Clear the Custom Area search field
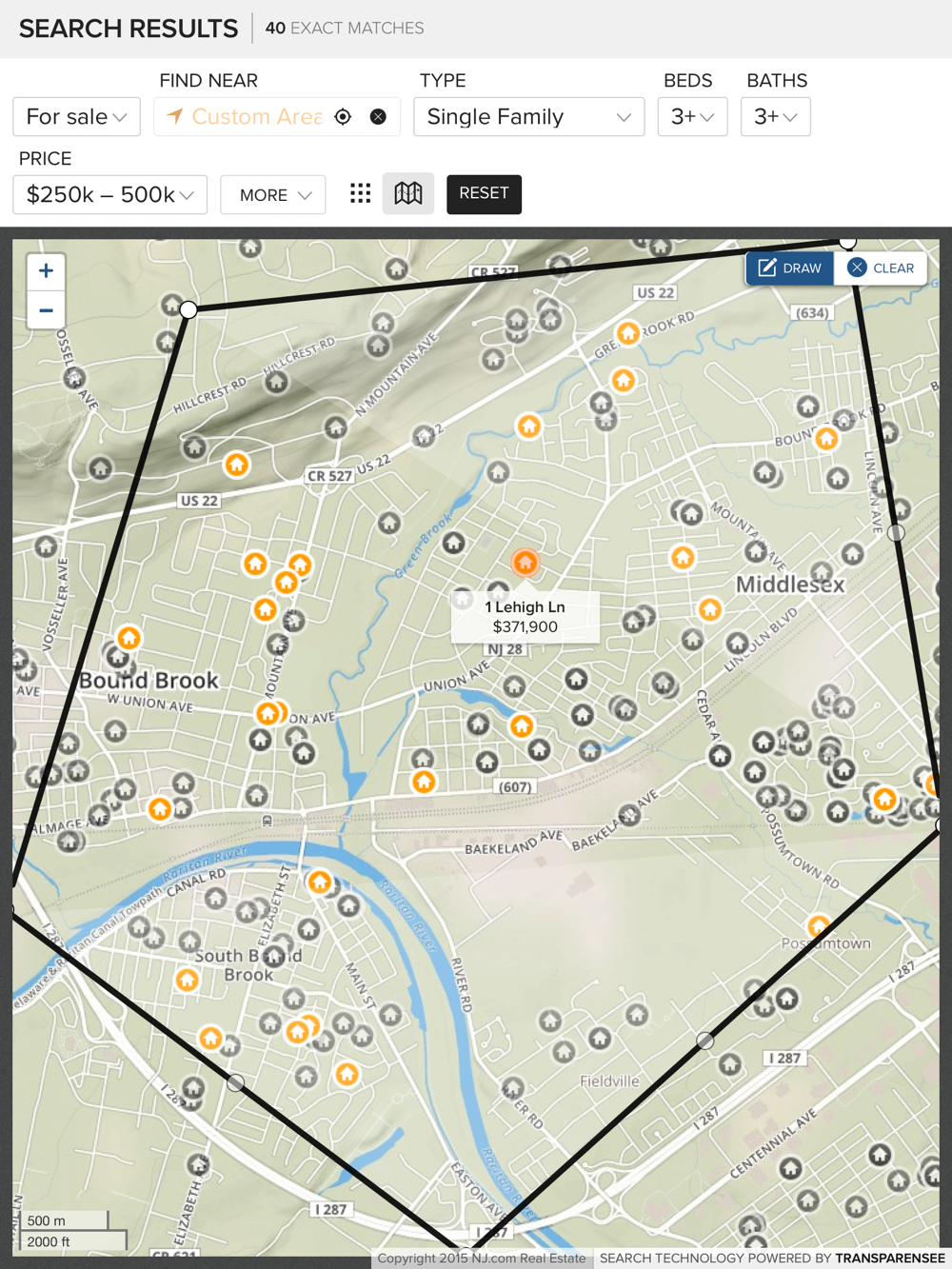The image size is (952, 1269). 378,117
